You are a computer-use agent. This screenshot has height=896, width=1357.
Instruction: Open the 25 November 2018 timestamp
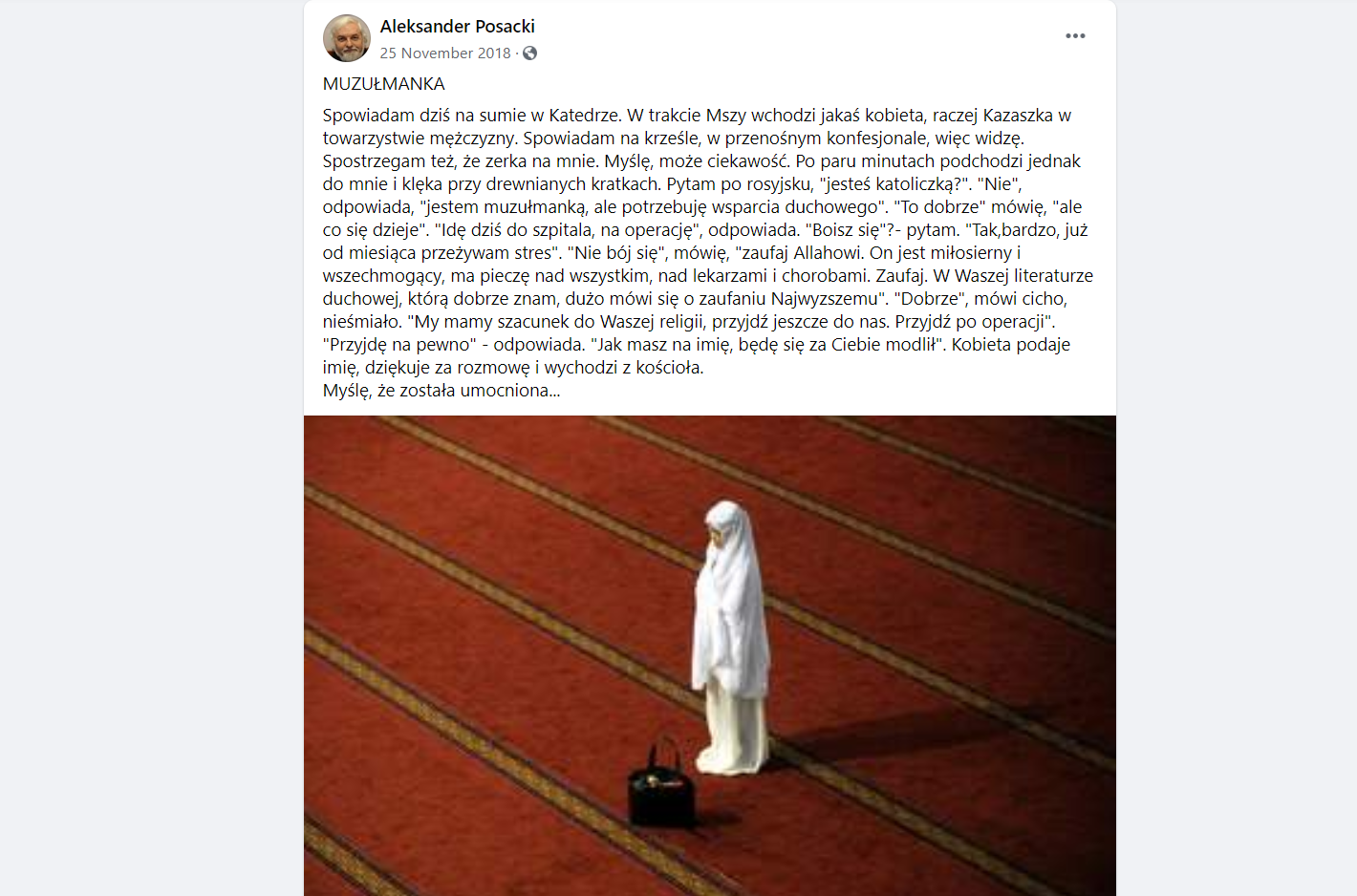pos(445,53)
